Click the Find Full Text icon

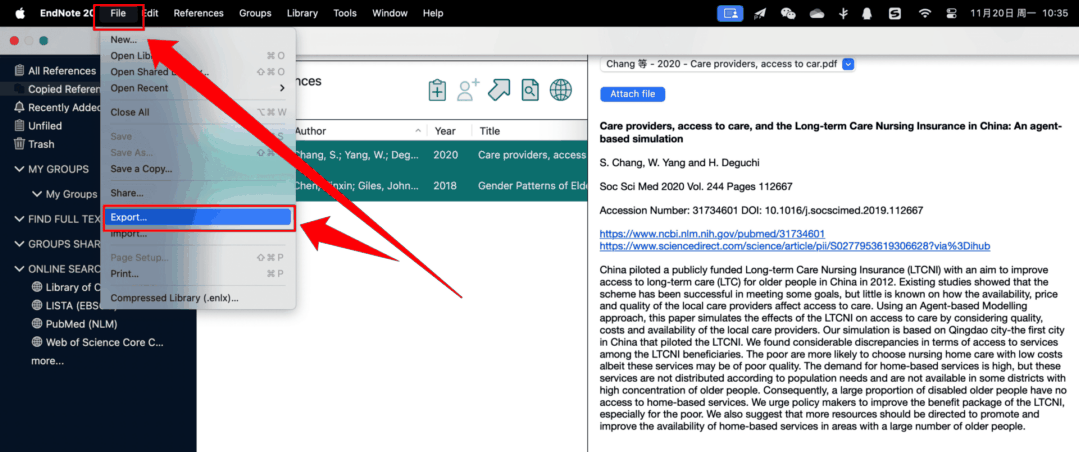(530, 90)
